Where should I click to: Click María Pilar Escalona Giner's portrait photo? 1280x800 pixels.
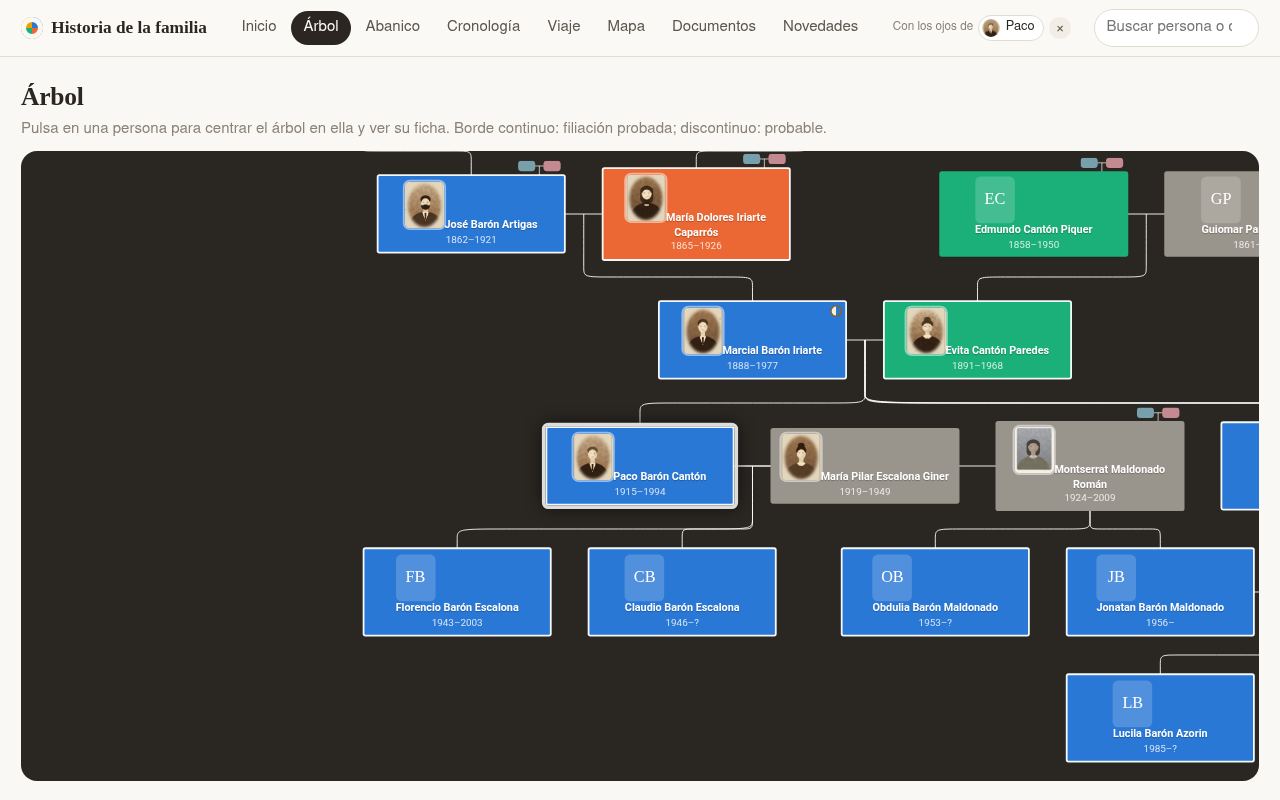point(800,457)
